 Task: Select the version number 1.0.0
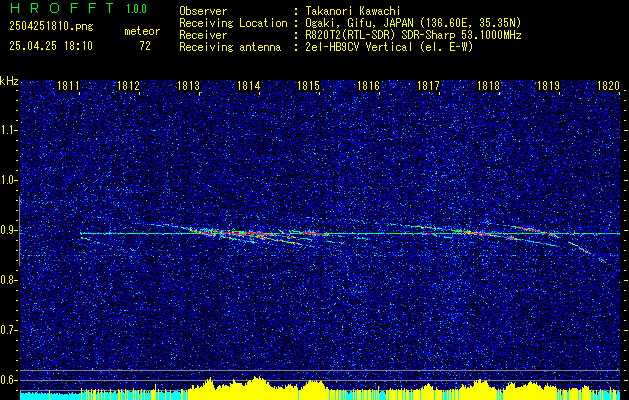click(x=136, y=9)
